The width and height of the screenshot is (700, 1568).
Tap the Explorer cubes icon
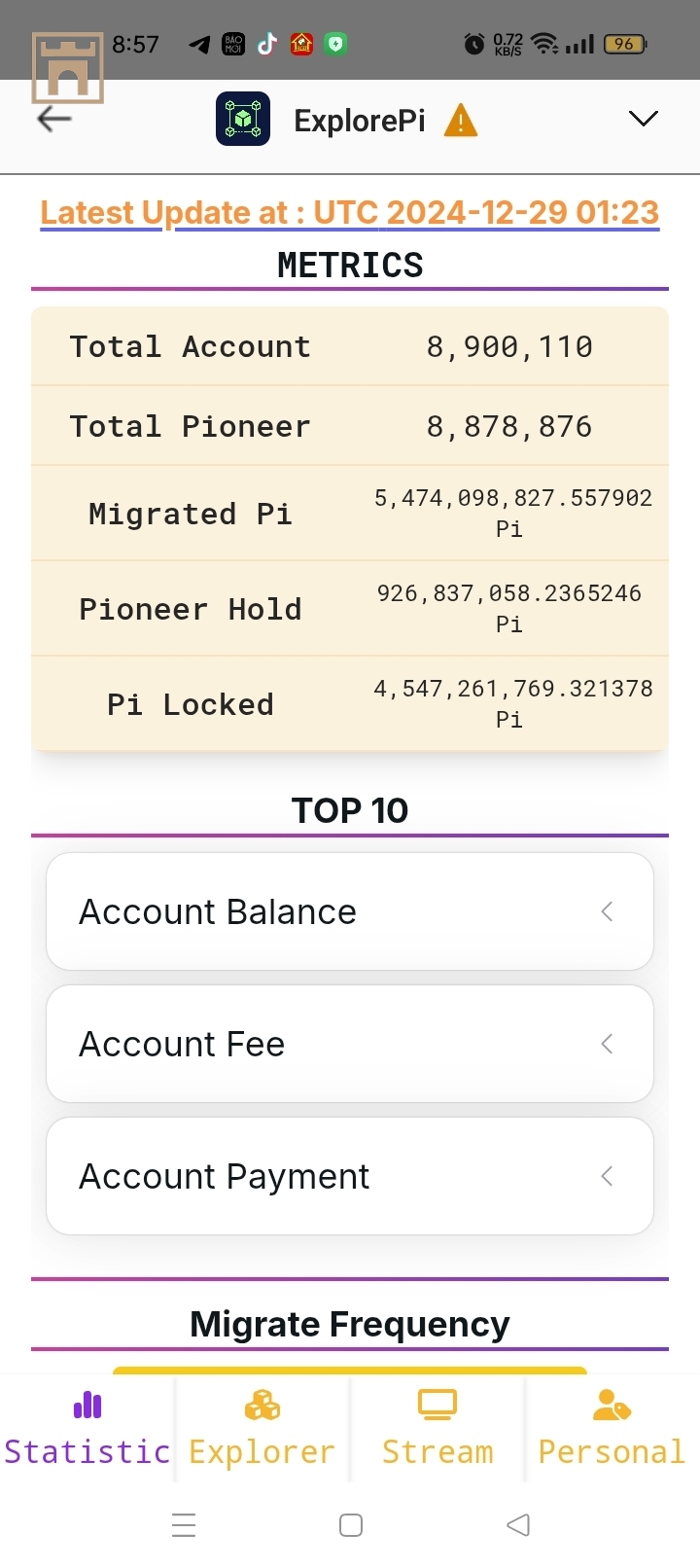pos(262,1405)
